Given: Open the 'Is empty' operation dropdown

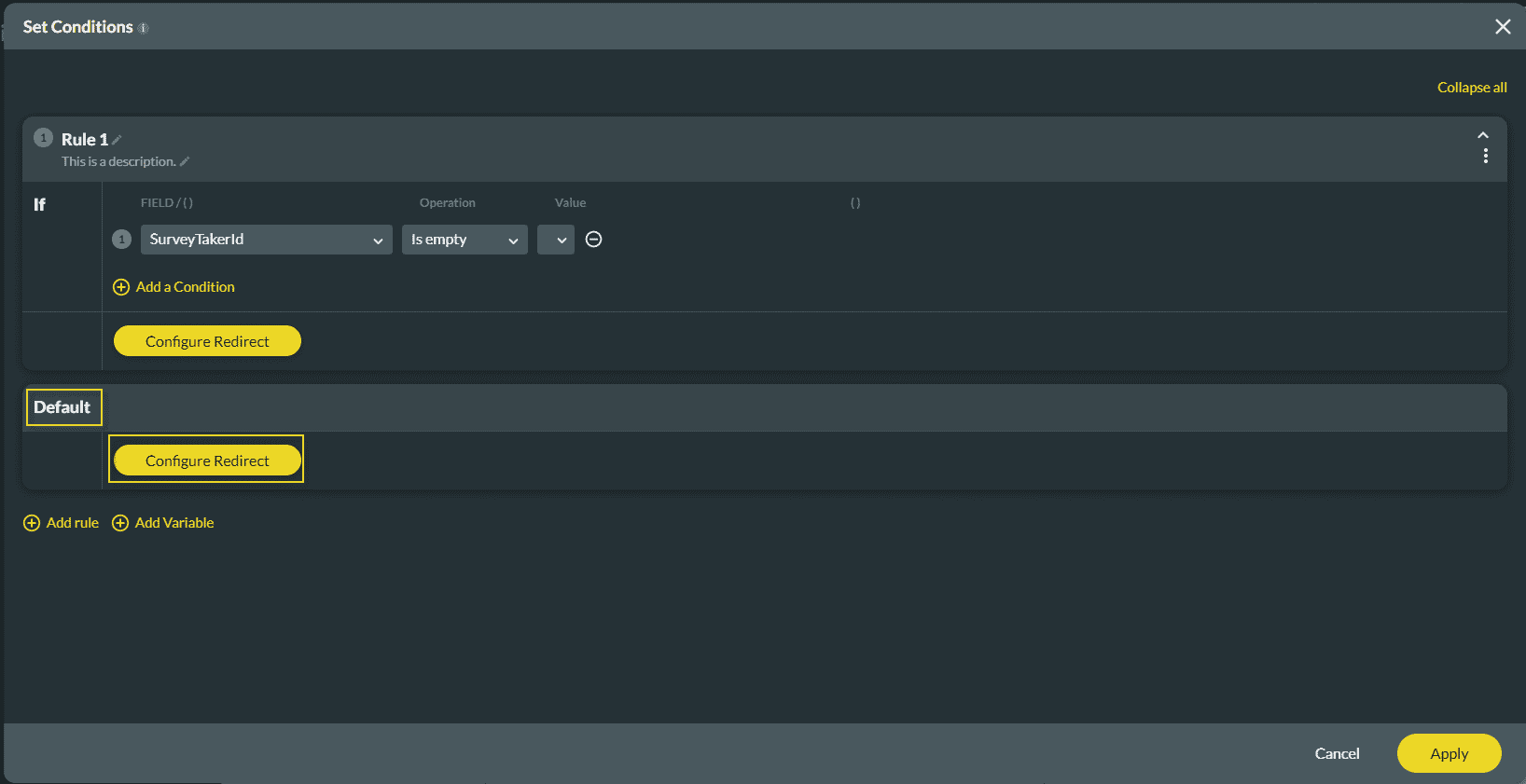Looking at the screenshot, I should click(465, 240).
